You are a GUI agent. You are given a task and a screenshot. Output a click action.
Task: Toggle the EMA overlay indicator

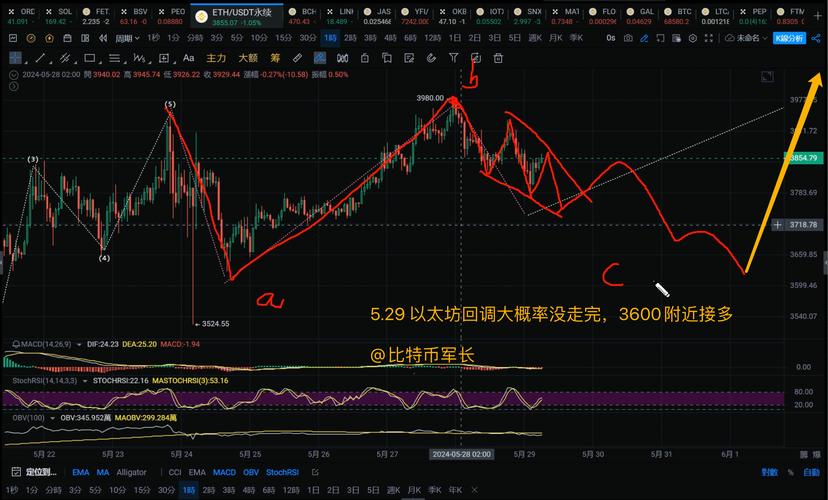(81, 473)
